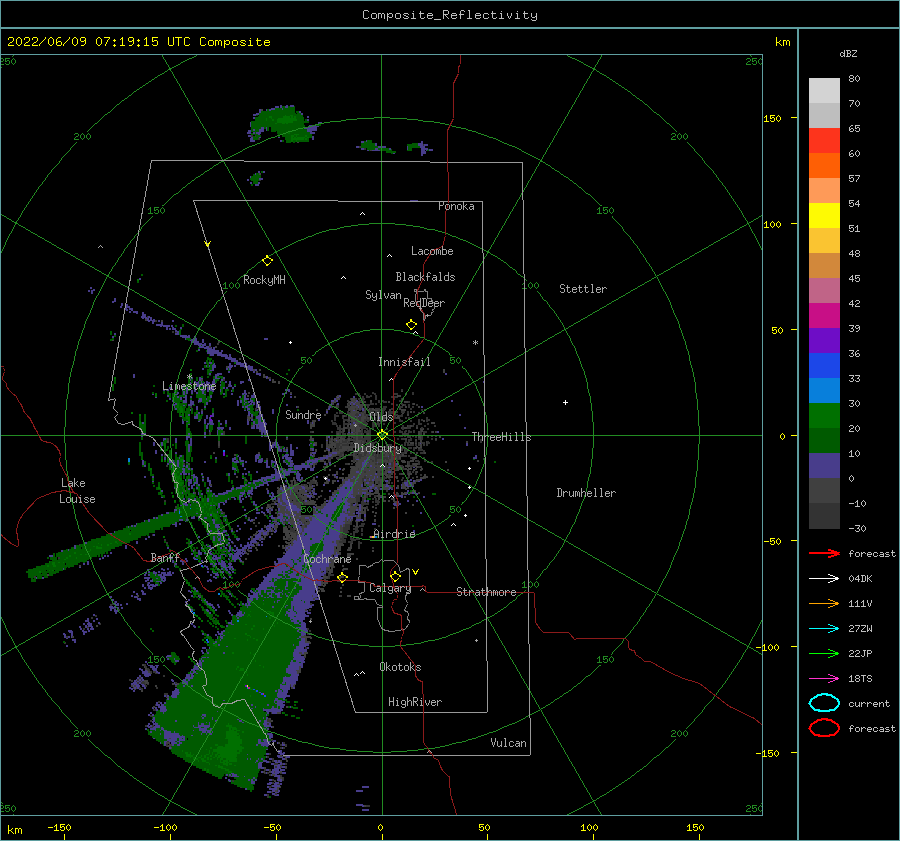The height and width of the screenshot is (841, 900).
Task: Click the yellow diamond marker near RockyMH
Action: [x=267, y=261]
